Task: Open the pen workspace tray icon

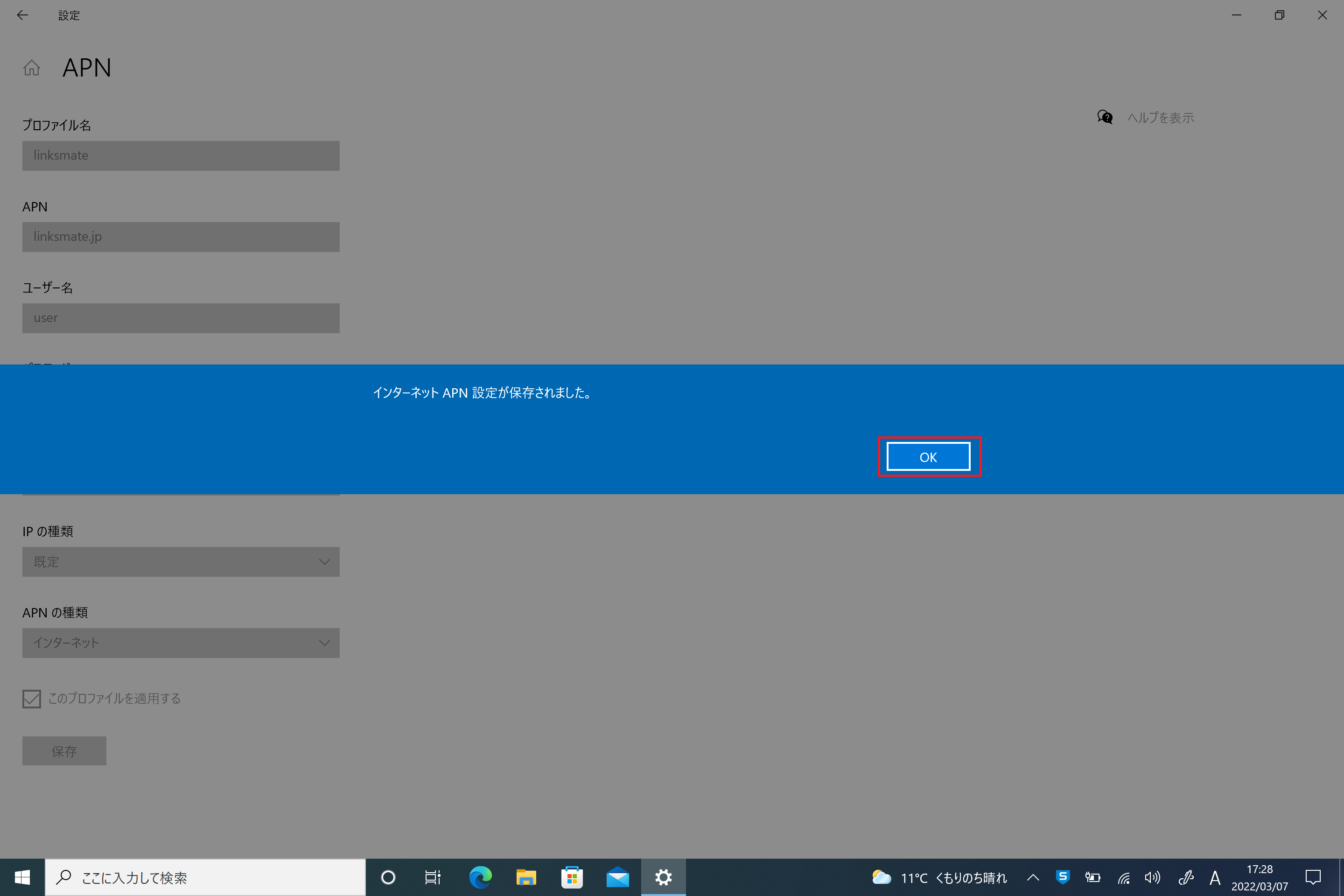Action: click(x=1186, y=877)
